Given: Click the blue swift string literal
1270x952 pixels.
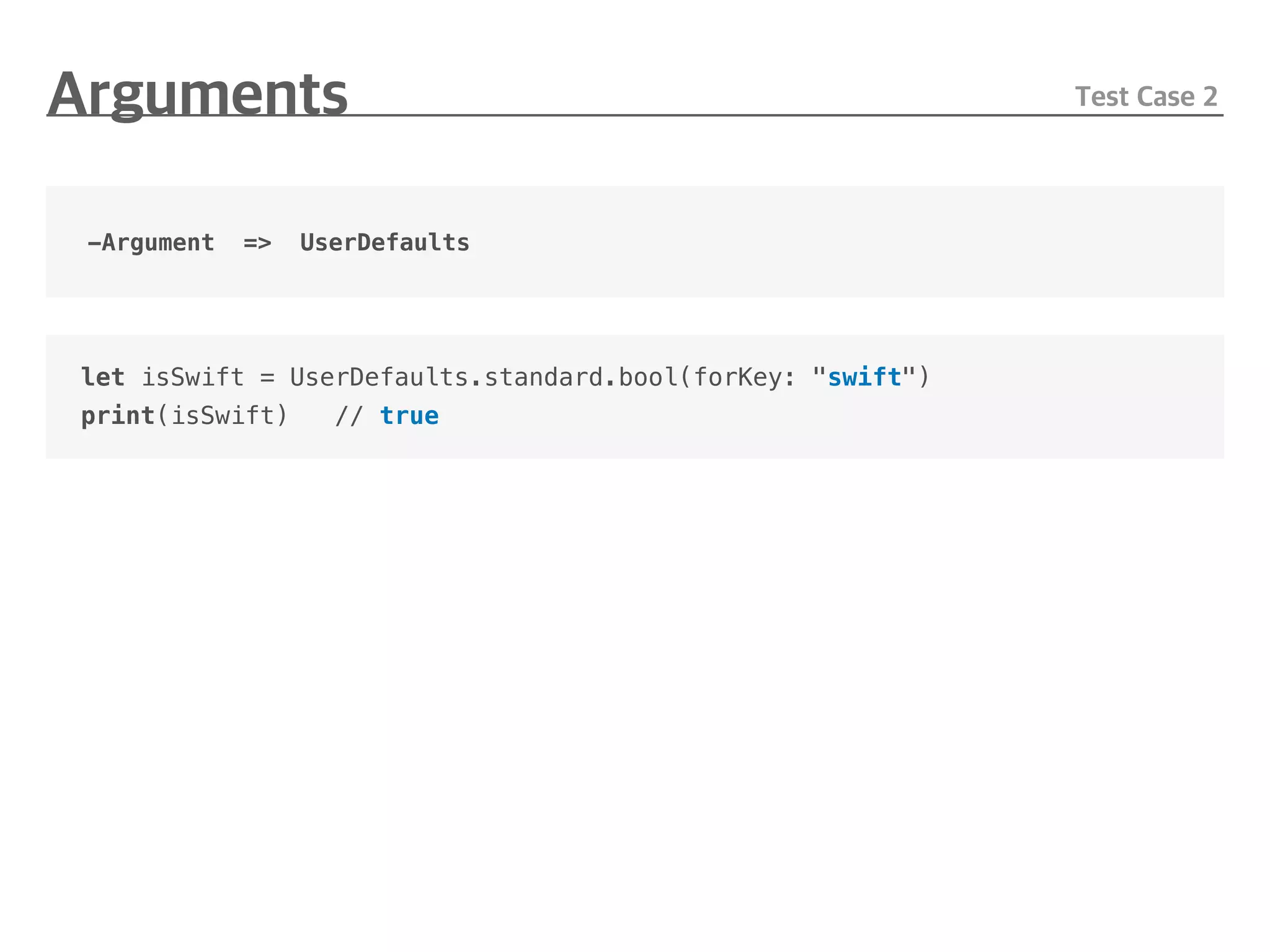Looking at the screenshot, I should click(864, 377).
